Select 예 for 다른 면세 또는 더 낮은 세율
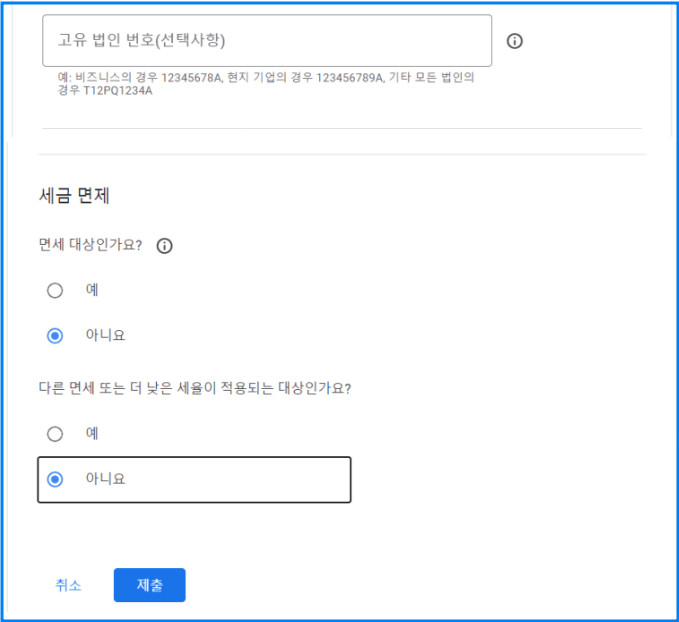Screen dimensions: 679x622 coord(55,434)
